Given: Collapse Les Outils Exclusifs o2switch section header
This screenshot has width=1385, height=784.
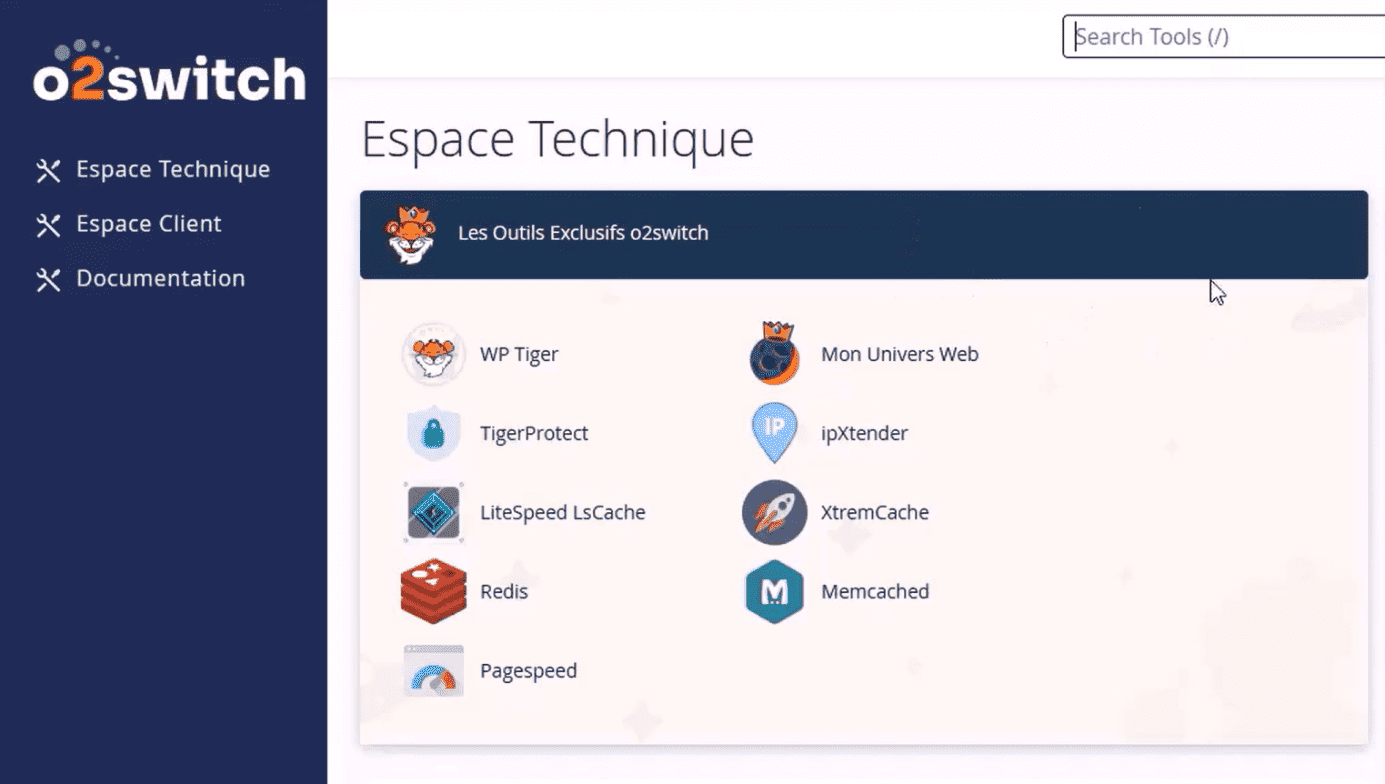Looking at the screenshot, I should click(864, 235).
